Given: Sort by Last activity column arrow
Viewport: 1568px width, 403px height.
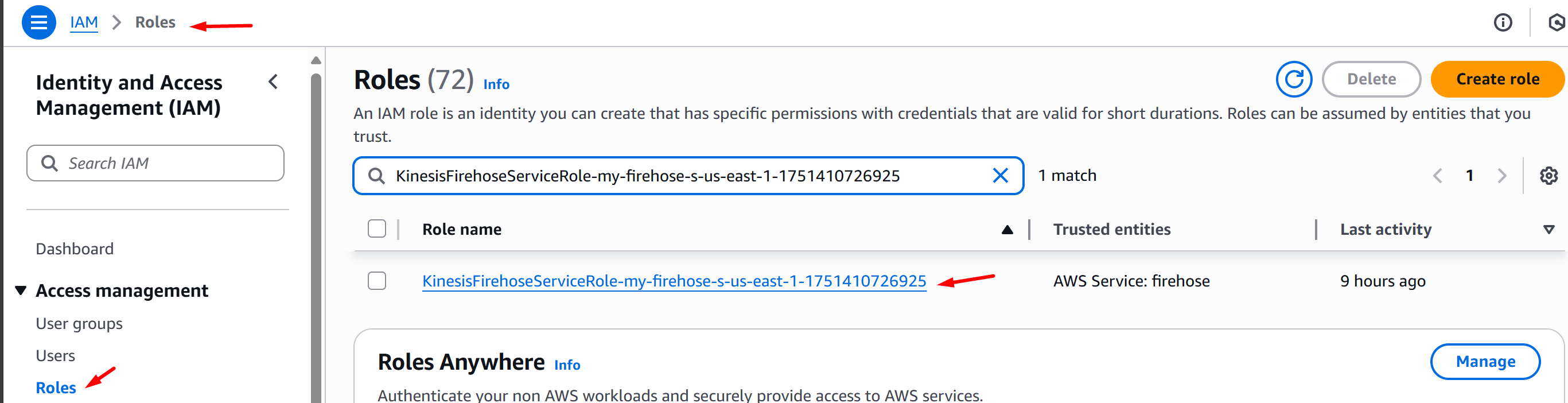Looking at the screenshot, I should click(1548, 230).
